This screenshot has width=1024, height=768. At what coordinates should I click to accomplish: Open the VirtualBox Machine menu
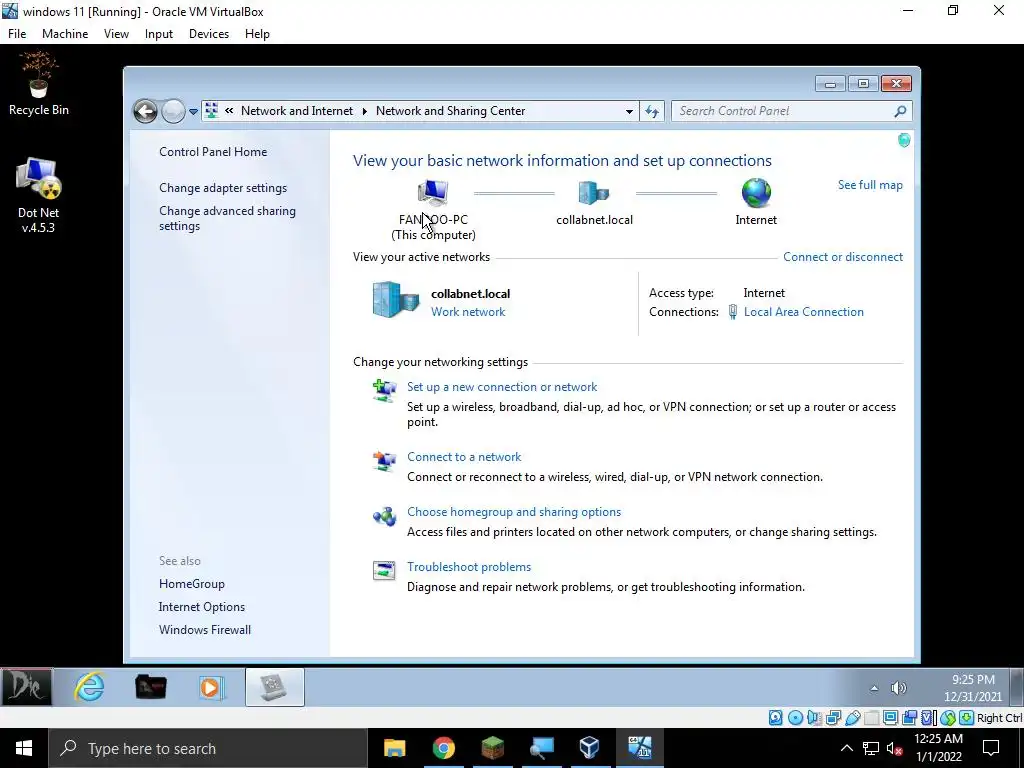tap(65, 34)
